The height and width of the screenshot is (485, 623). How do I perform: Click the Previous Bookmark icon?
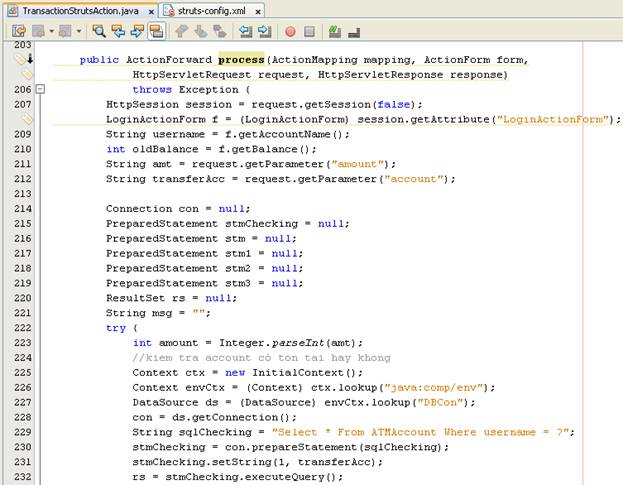point(181,31)
